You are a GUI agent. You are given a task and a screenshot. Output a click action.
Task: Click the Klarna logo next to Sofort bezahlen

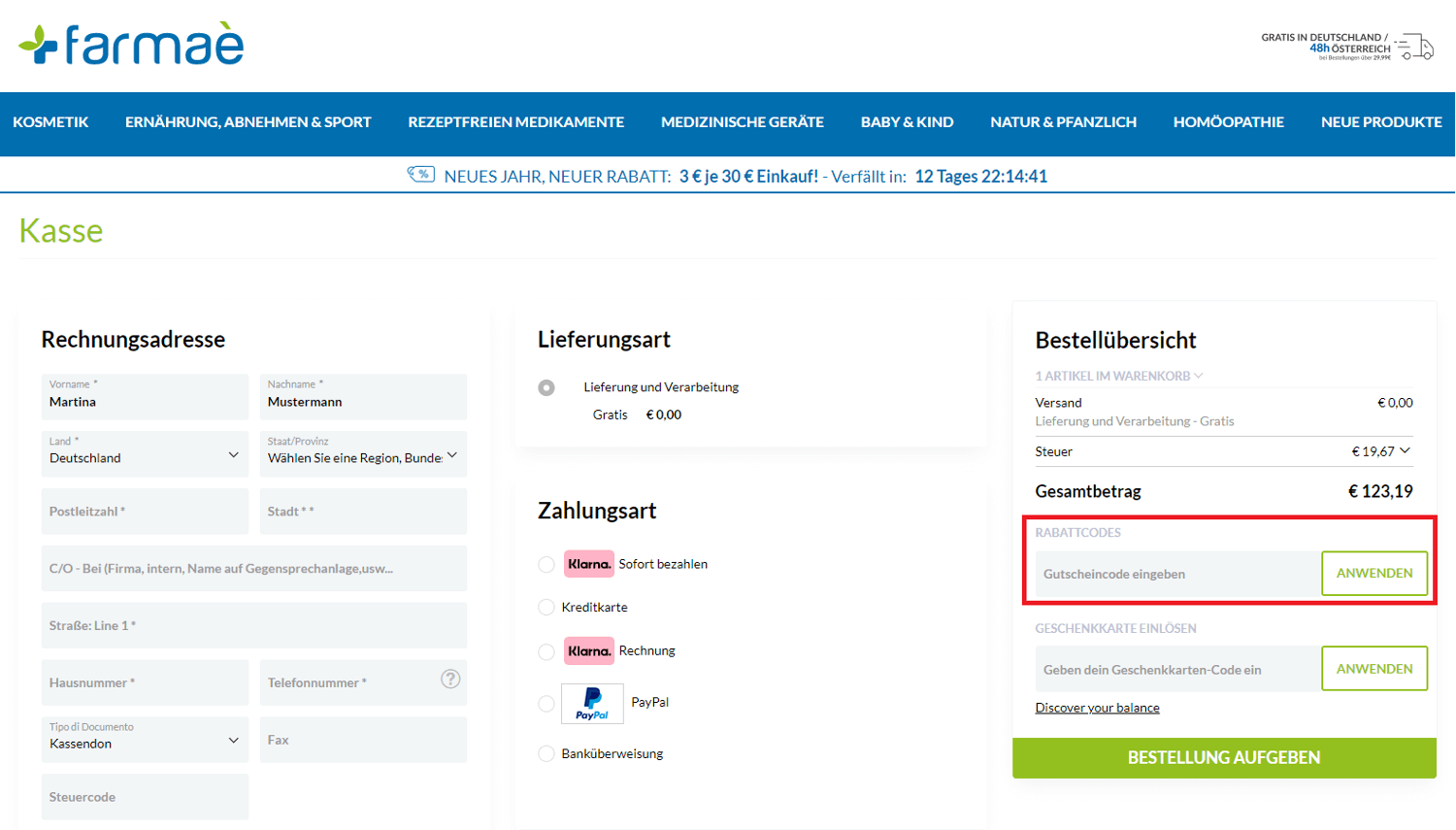589,564
